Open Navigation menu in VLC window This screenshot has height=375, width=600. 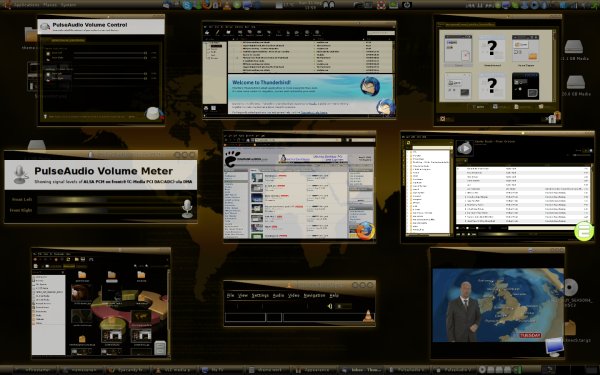point(314,295)
